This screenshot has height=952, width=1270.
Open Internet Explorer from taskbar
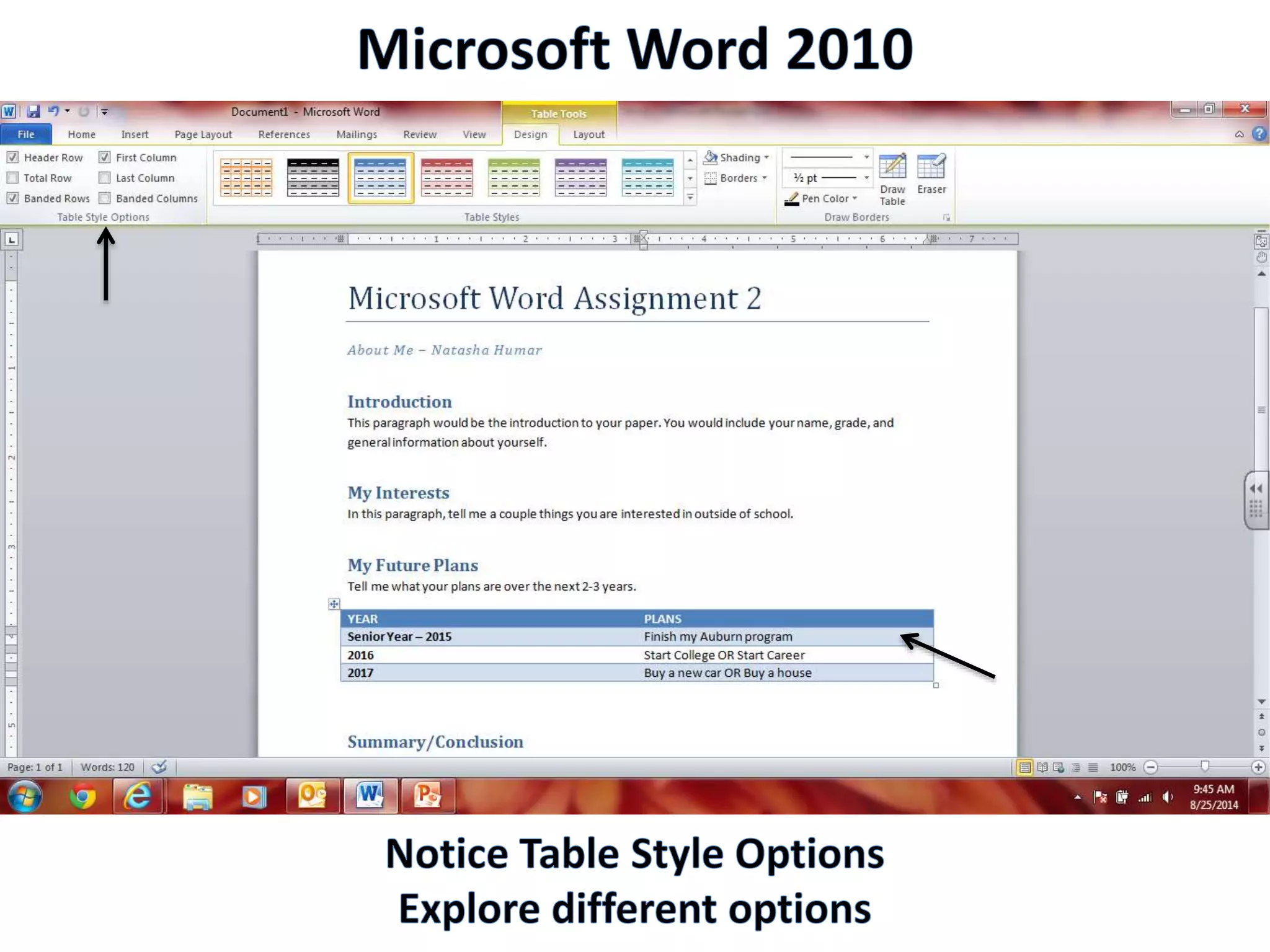point(137,796)
